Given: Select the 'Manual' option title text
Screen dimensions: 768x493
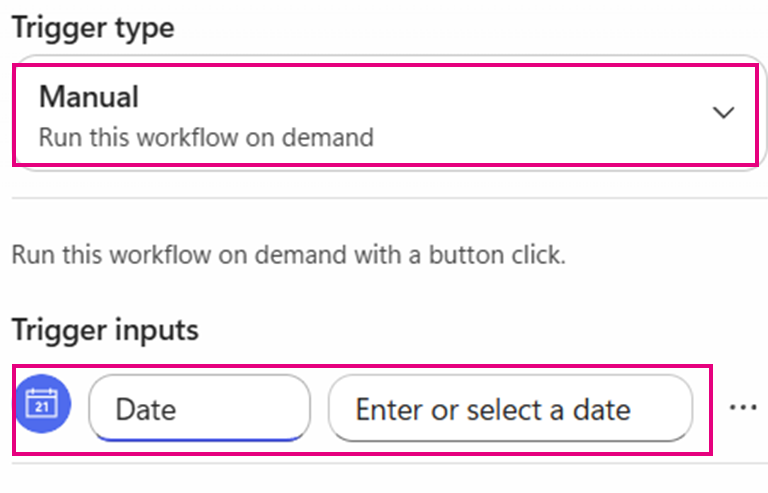Looking at the screenshot, I should (x=89, y=96).
